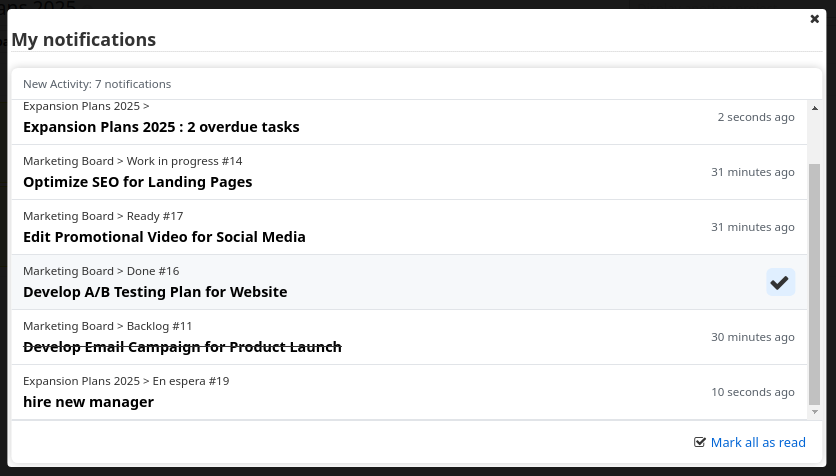Click the 10 seconds ago timestamp
This screenshot has height=476, width=836.
[x=753, y=392]
